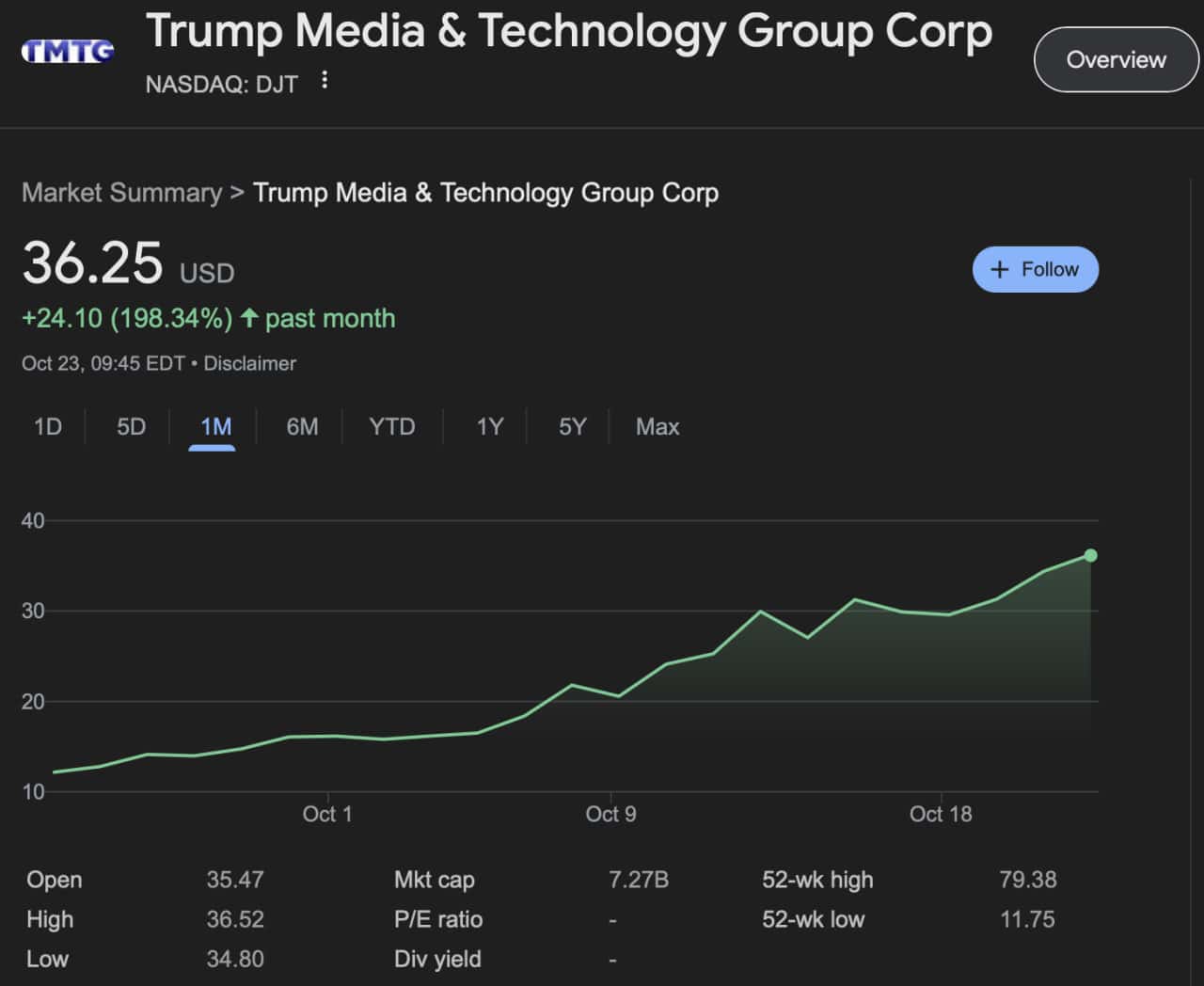Switch to the YTD time range tab
1204x986 pixels.
pyautogui.click(x=391, y=426)
